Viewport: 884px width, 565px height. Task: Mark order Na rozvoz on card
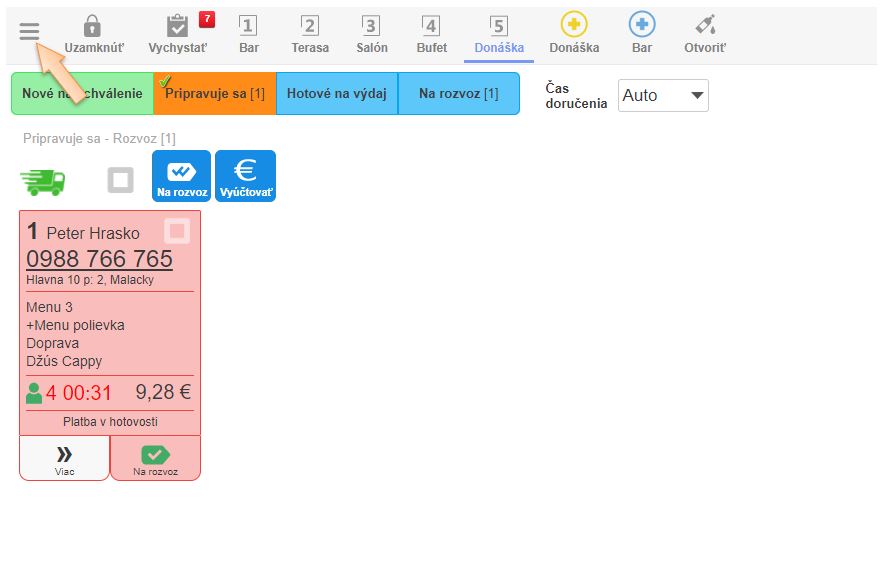point(155,458)
